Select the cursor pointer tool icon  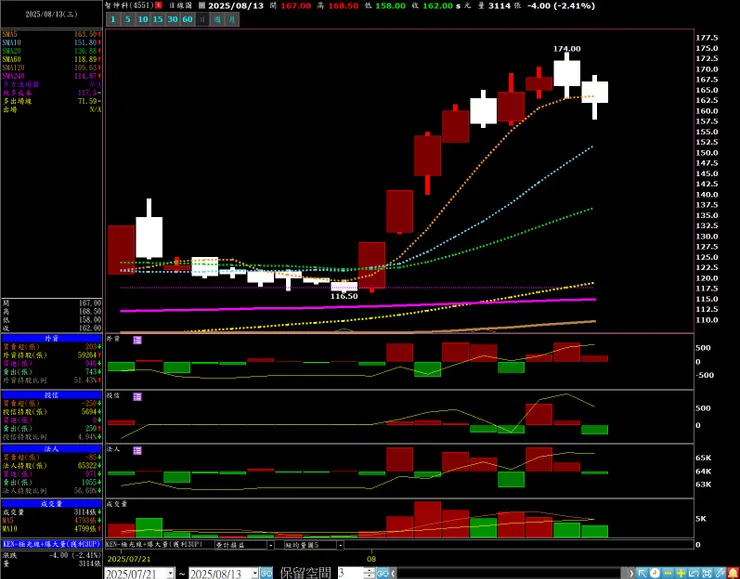click(x=642, y=573)
